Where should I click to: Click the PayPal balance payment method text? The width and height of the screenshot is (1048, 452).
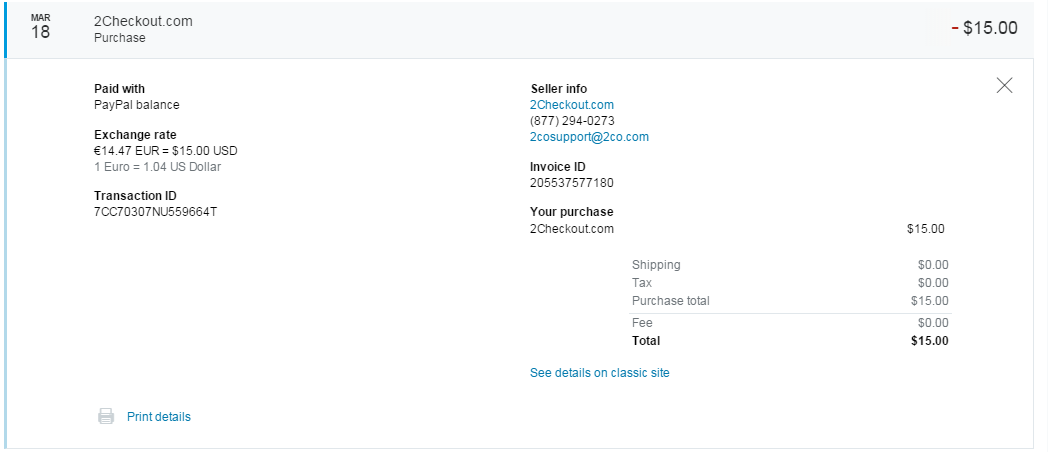coord(136,105)
